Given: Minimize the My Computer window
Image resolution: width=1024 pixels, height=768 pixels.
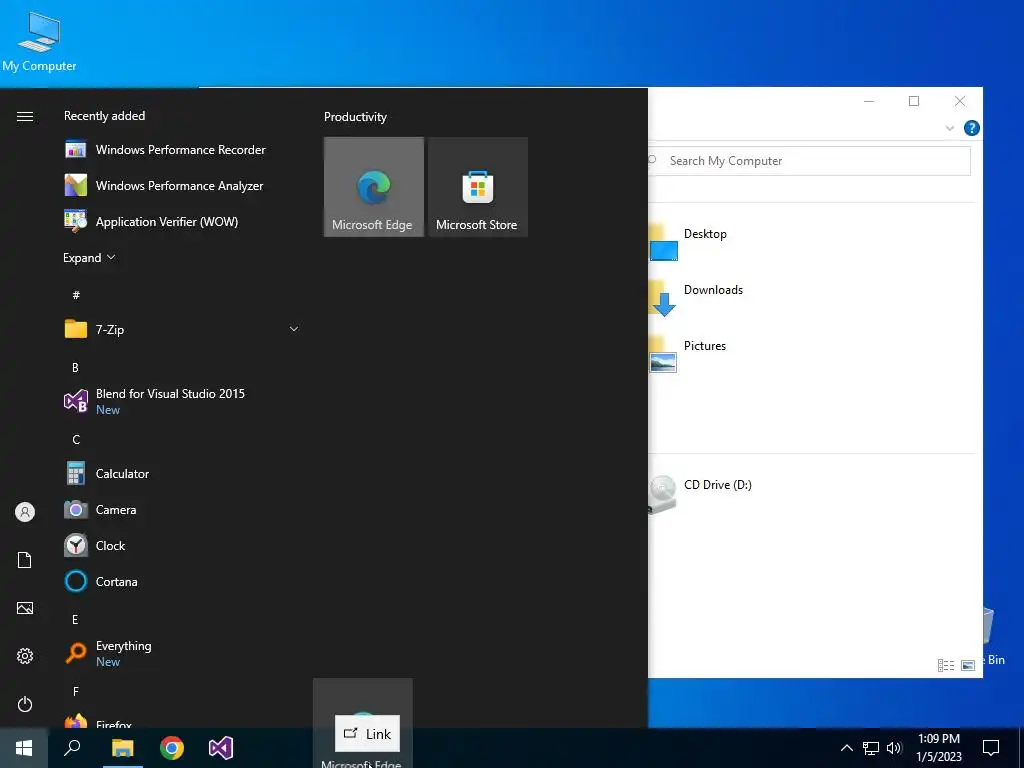Looking at the screenshot, I should (869, 101).
